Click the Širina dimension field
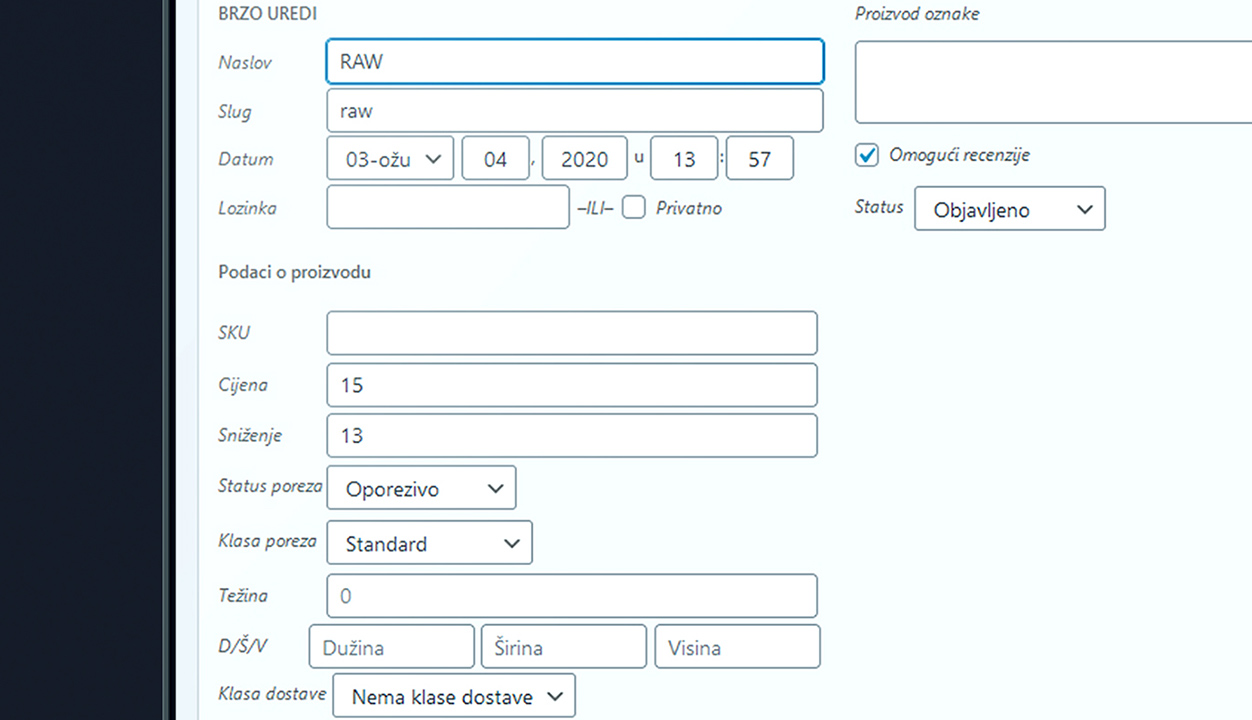 point(564,646)
